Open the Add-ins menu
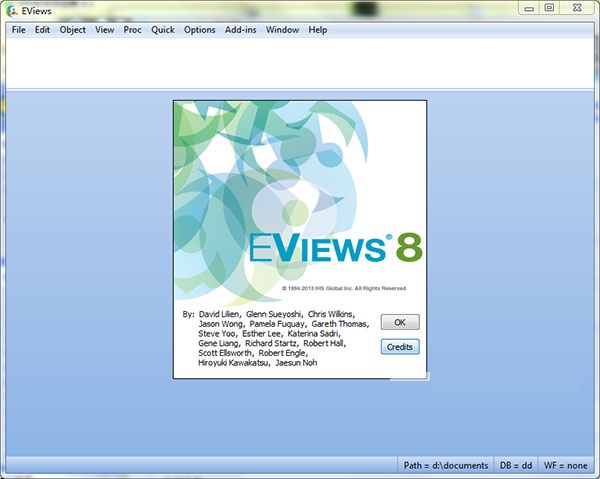This screenshot has width=600, height=479. pyautogui.click(x=240, y=30)
